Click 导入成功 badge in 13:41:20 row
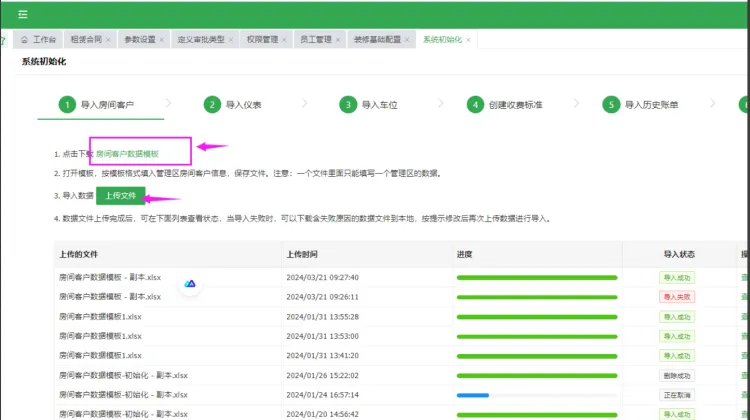Image resolution: width=750 pixels, height=420 pixels. (677, 356)
